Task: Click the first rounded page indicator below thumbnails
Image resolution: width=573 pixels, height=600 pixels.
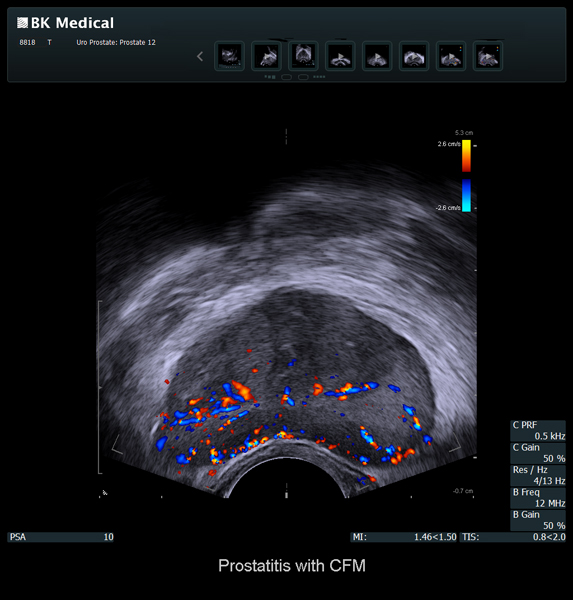Action: pos(286,77)
